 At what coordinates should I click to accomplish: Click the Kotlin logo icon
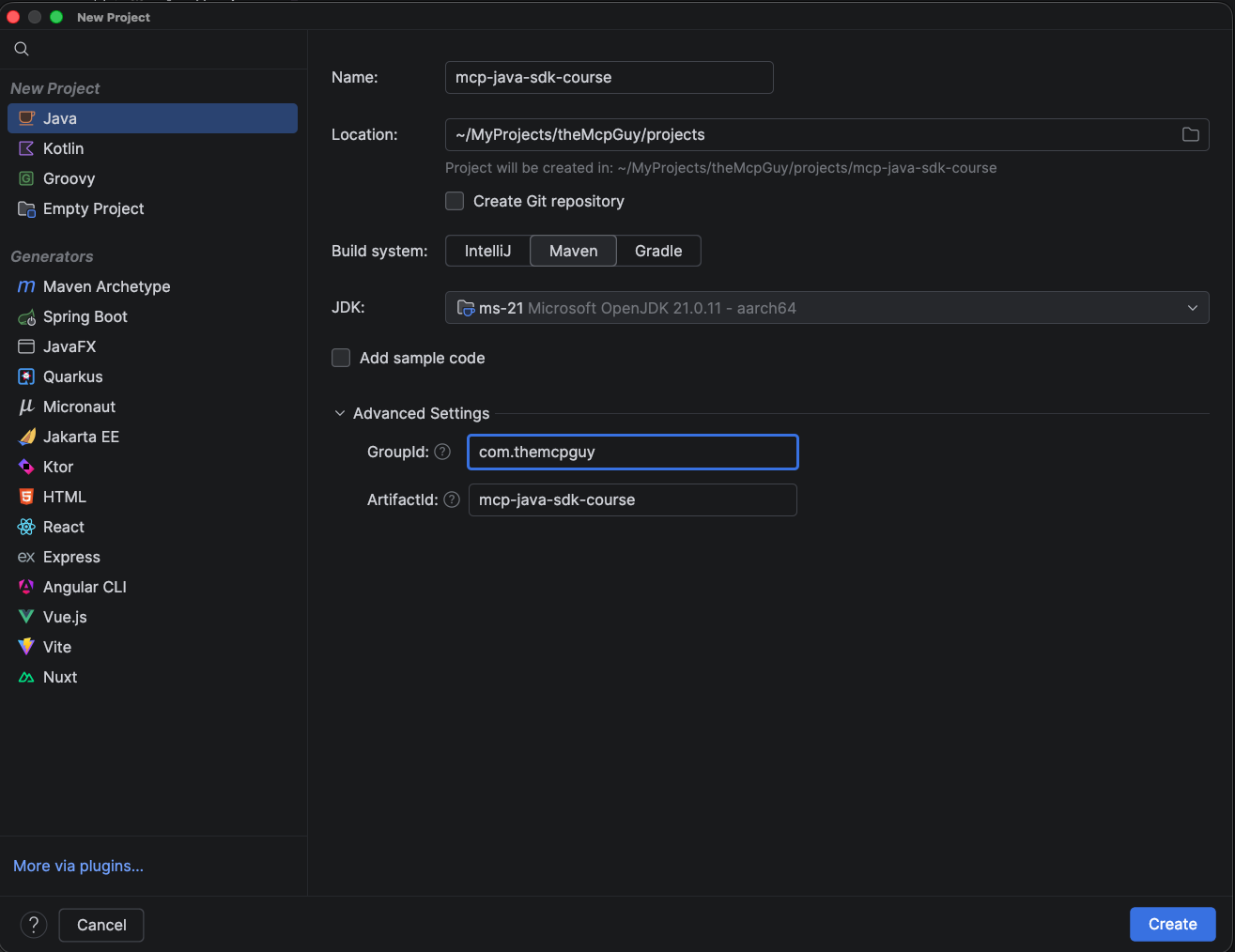[26, 148]
